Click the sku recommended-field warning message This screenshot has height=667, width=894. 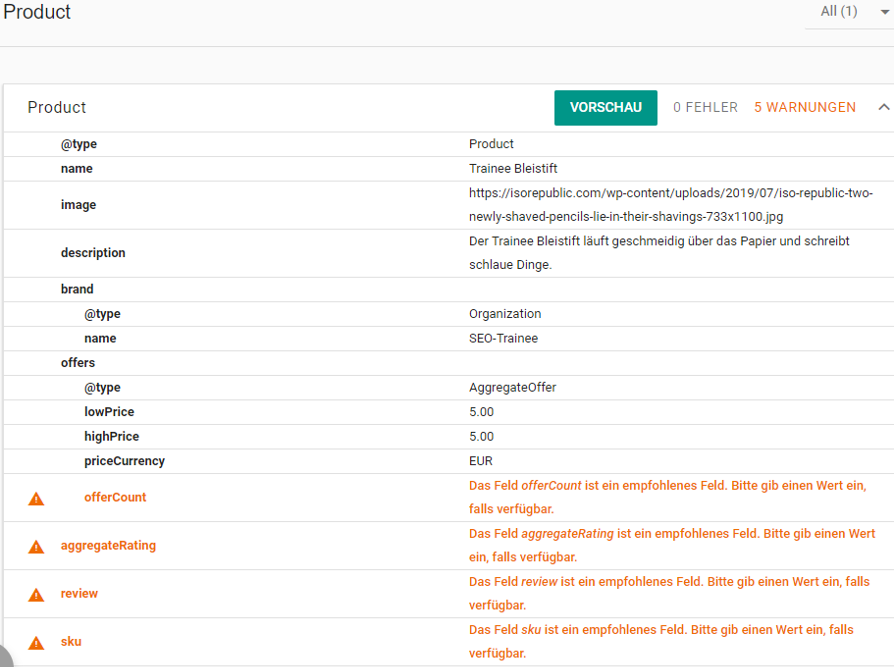(661, 641)
